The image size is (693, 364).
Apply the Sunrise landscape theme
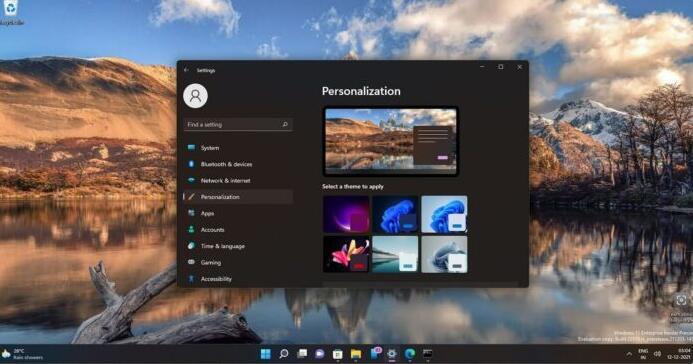coord(395,254)
